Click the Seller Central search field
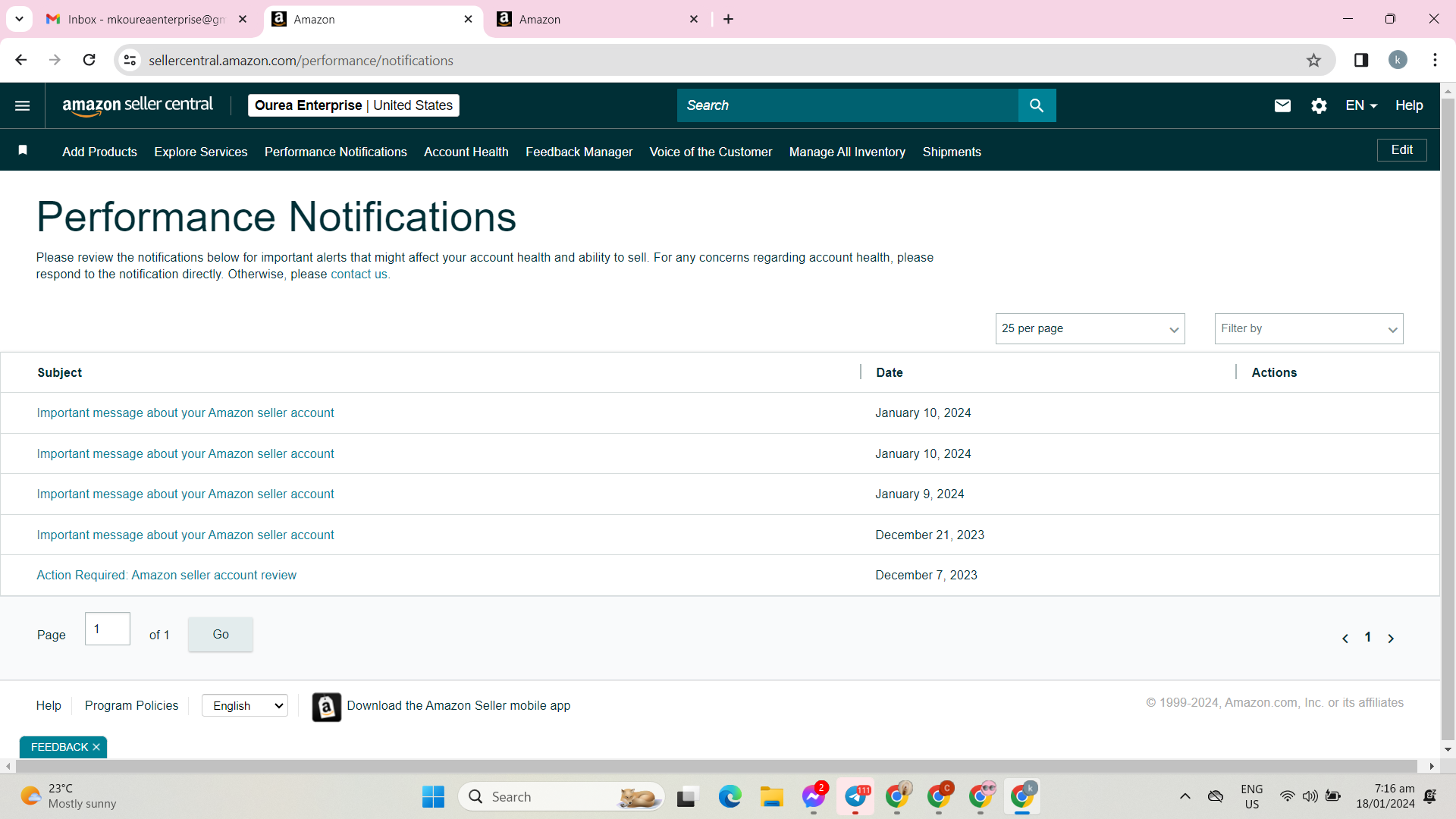This screenshot has height=819, width=1456. 847,105
